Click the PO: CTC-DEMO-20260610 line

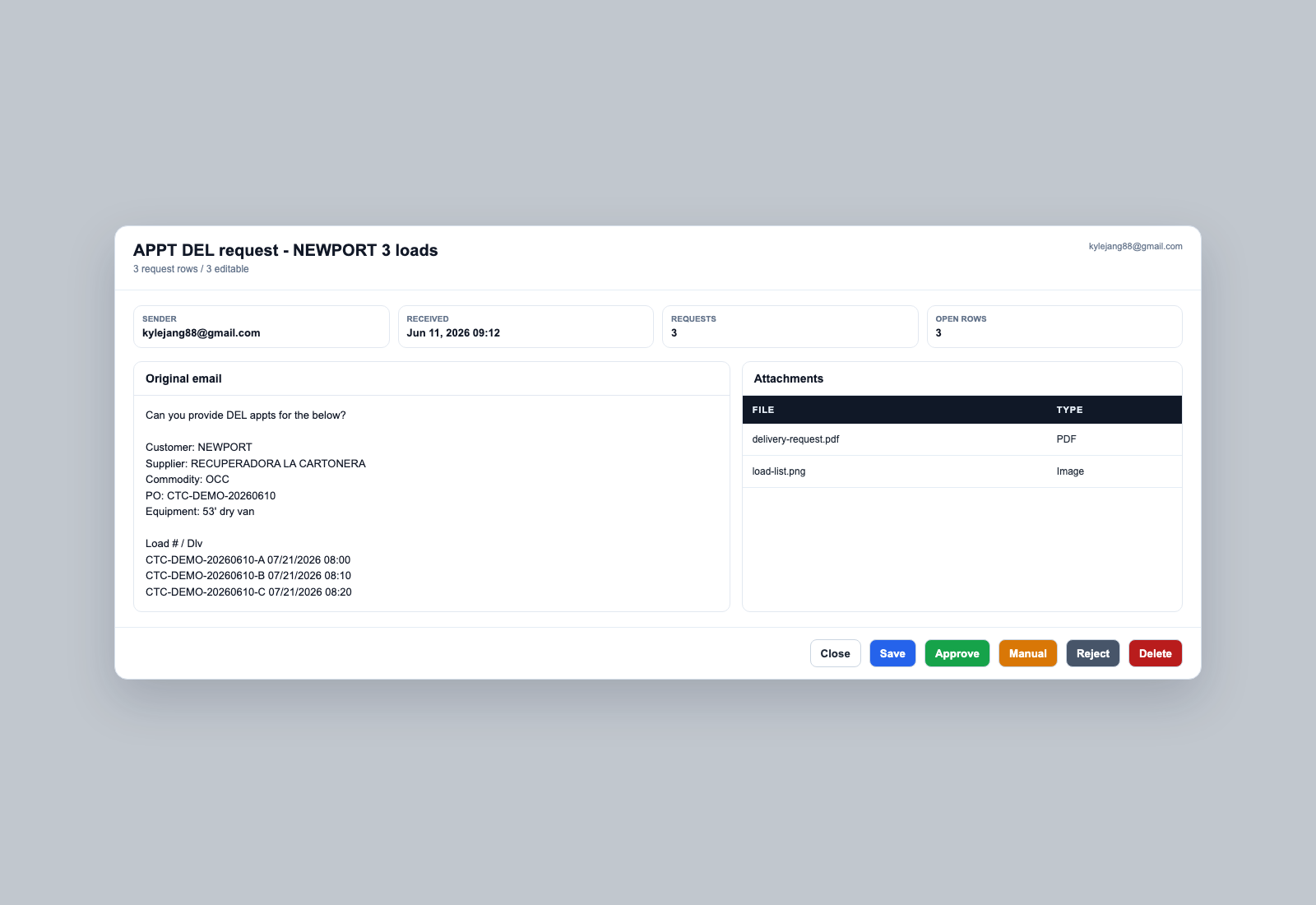[211, 496]
